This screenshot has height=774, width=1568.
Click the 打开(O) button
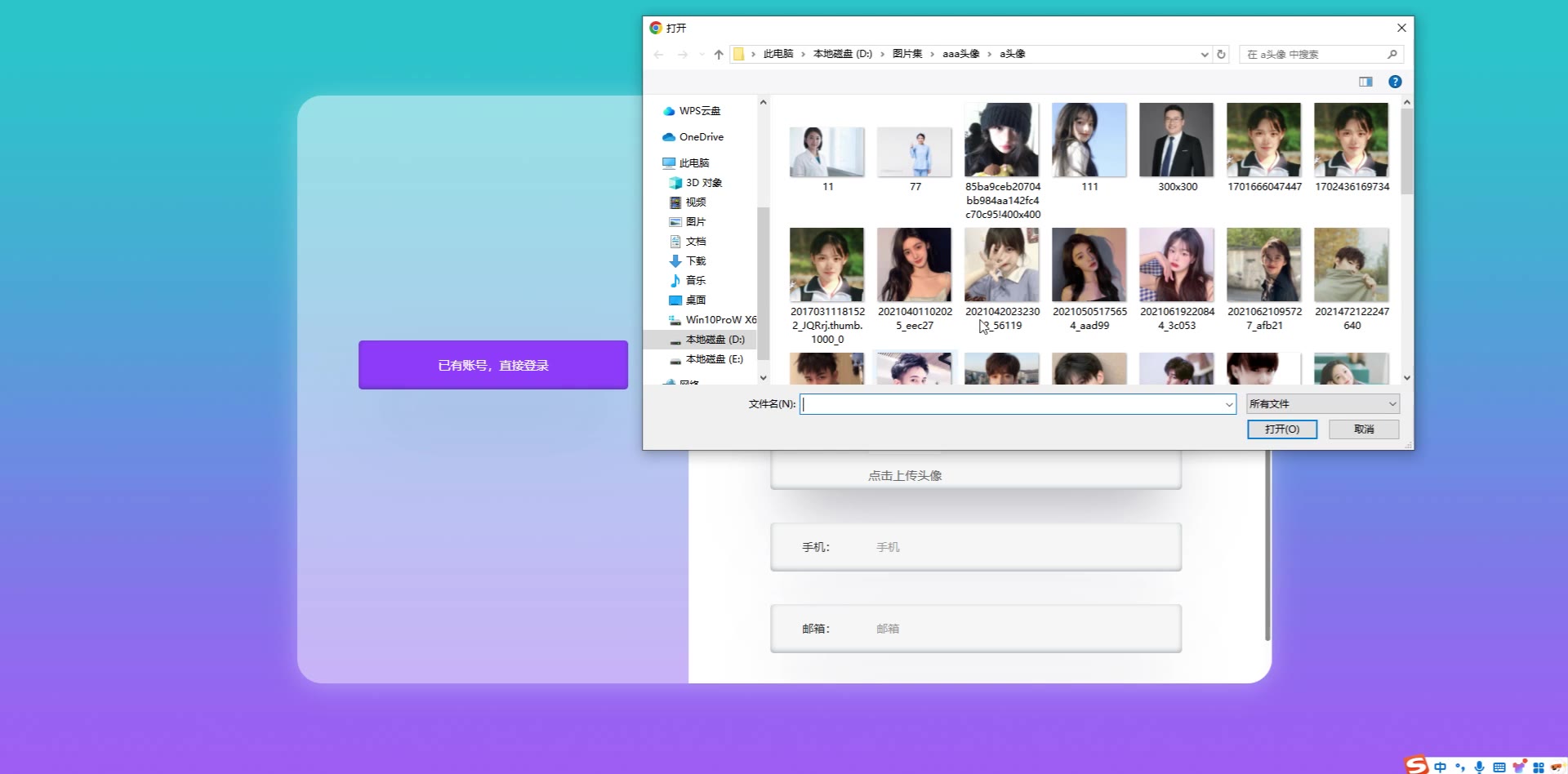pos(1282,429)
